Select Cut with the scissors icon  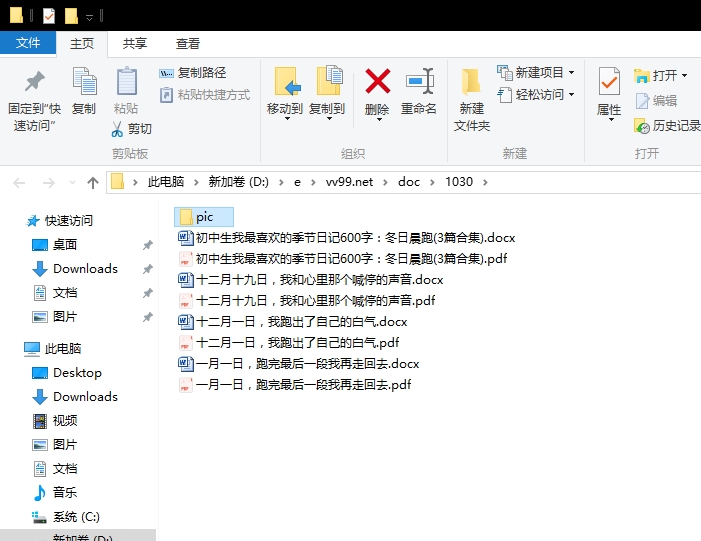click(131, 129)
